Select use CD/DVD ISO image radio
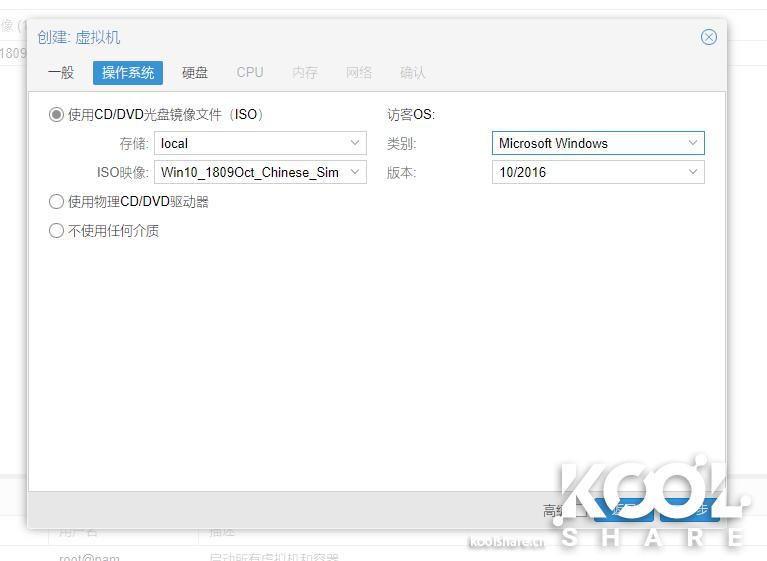This screenshot has height=561, width=767. coord(56,114)
